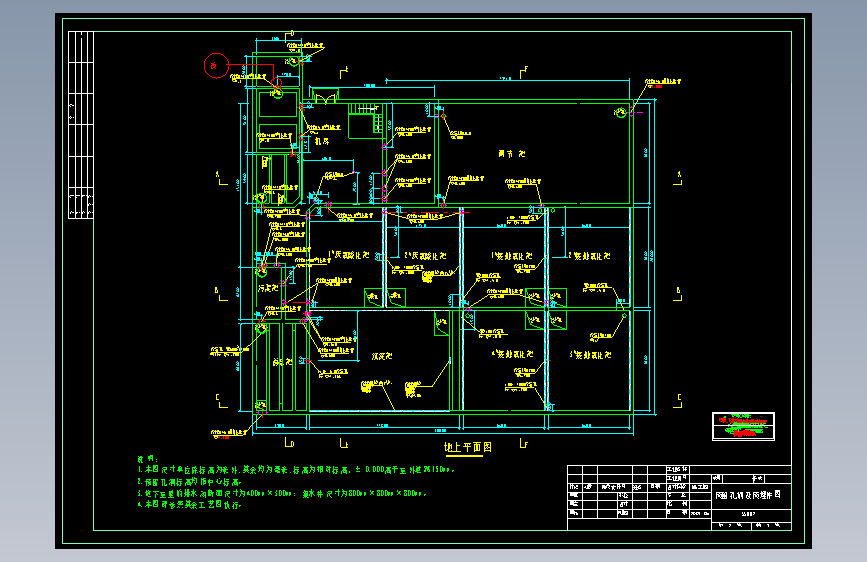Click the '机房' room label
Screen dimensions: 867x562
(x=322, y=142)
